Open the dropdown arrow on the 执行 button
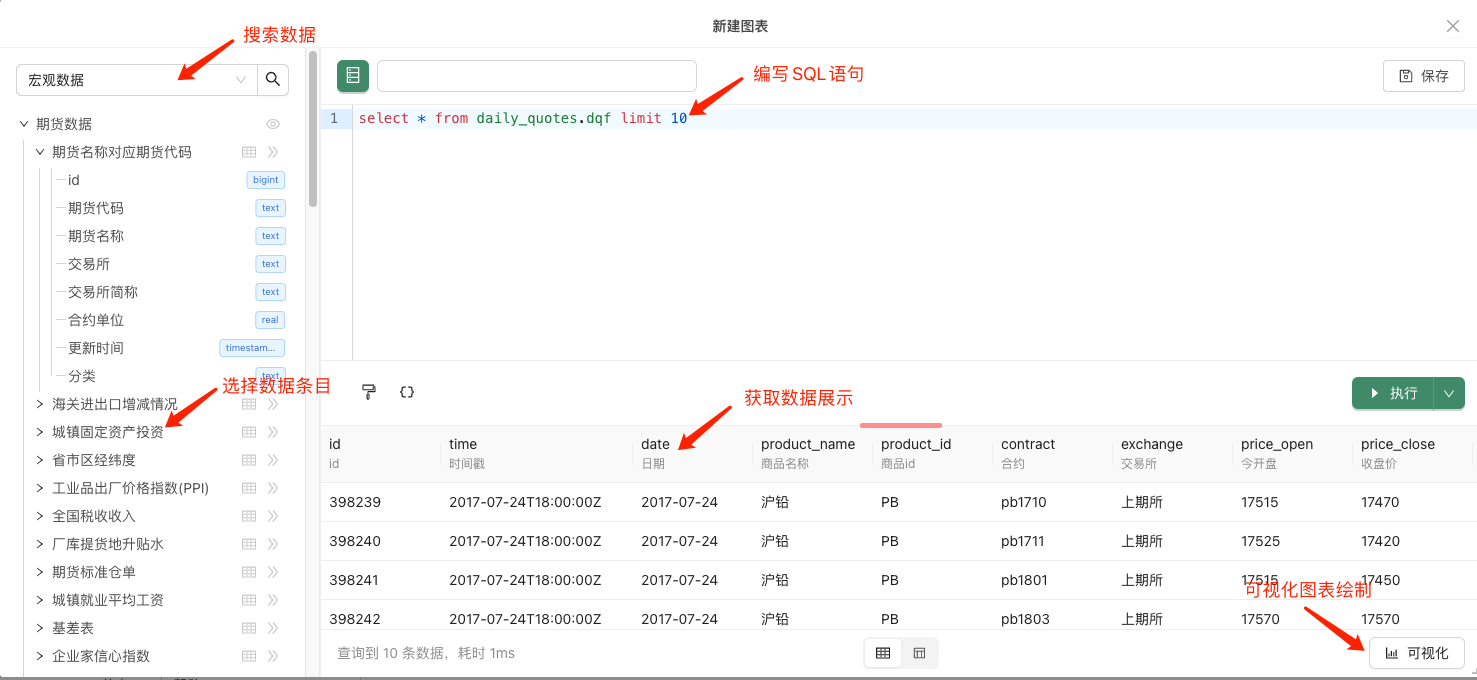This screenshot has height=680, width=1477. pos(1448,393)
